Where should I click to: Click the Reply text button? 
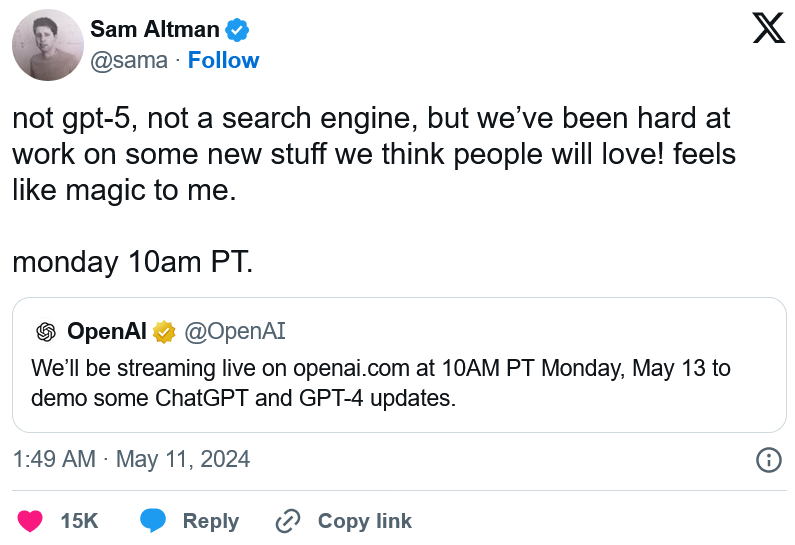coord(211,521)
